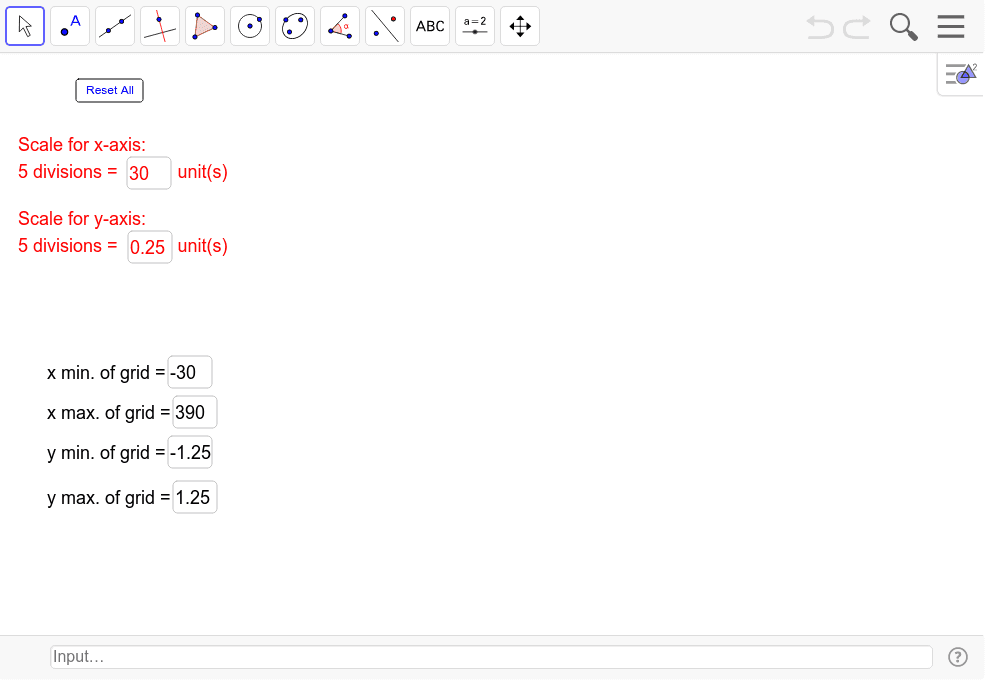985x680 pixels.
Task: Click the Undo arrow
Action: pyautogui.click(x=820, y=27)
